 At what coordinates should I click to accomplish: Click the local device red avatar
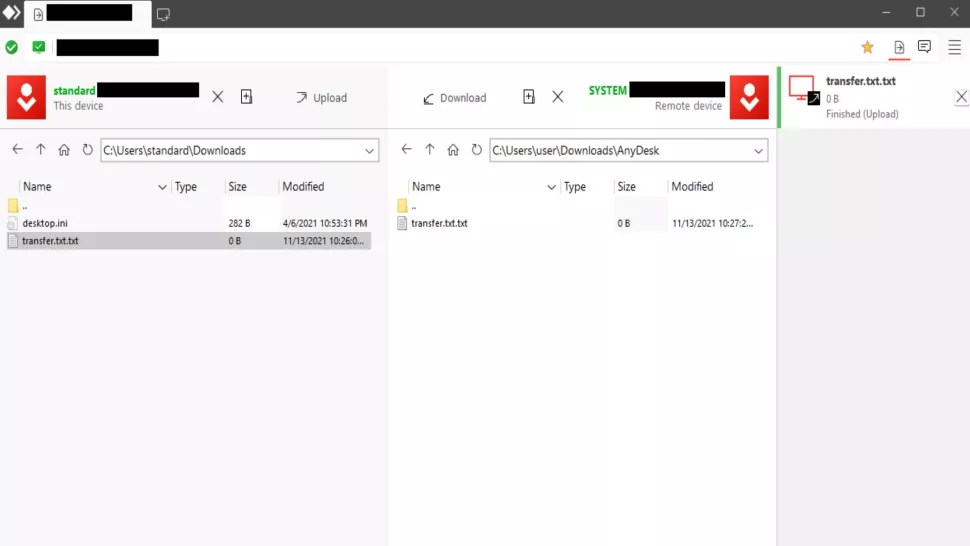26,97
